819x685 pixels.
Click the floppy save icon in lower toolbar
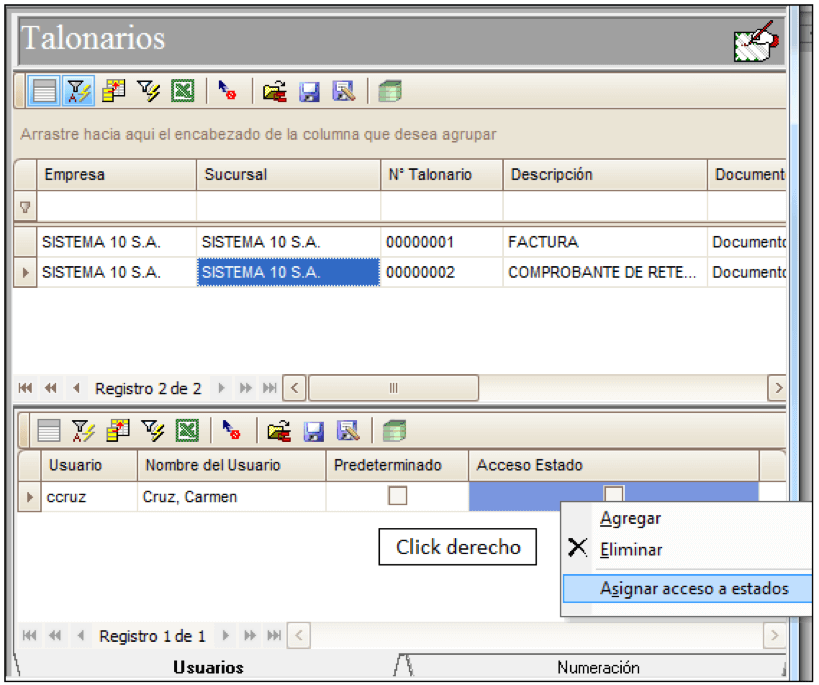coord(313,432)
